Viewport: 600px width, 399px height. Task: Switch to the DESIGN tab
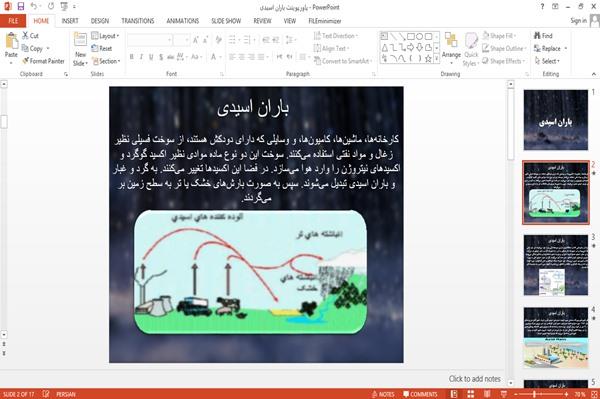point(99,21)
